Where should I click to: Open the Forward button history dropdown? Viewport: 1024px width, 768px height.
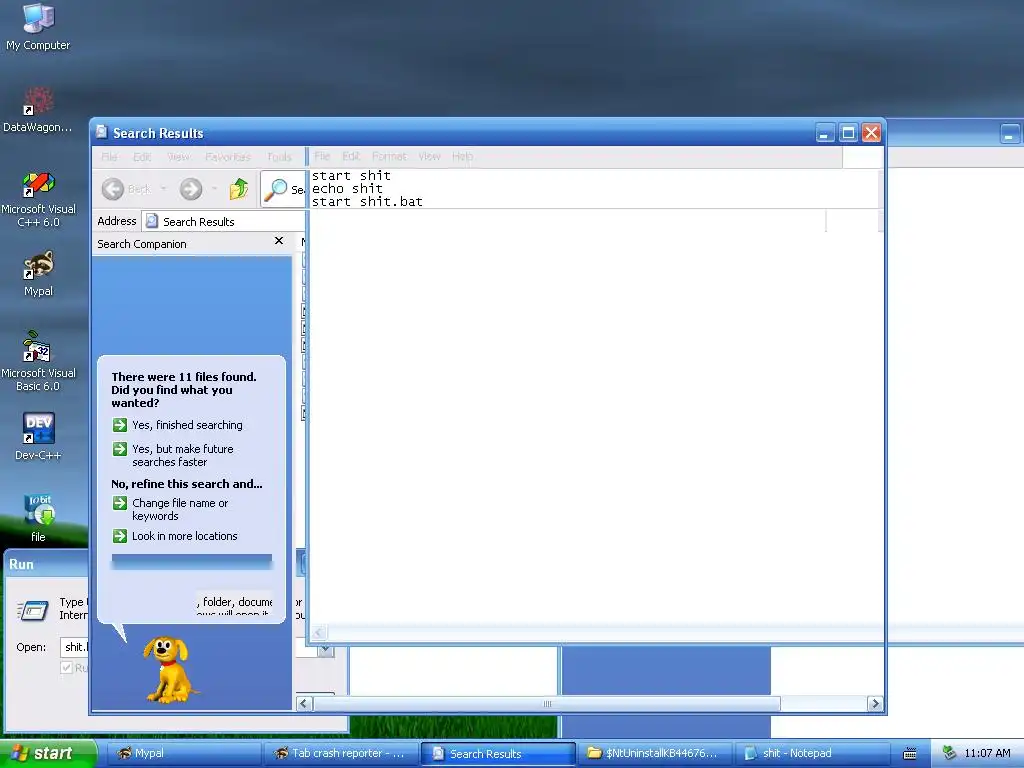tap(214, 189)
